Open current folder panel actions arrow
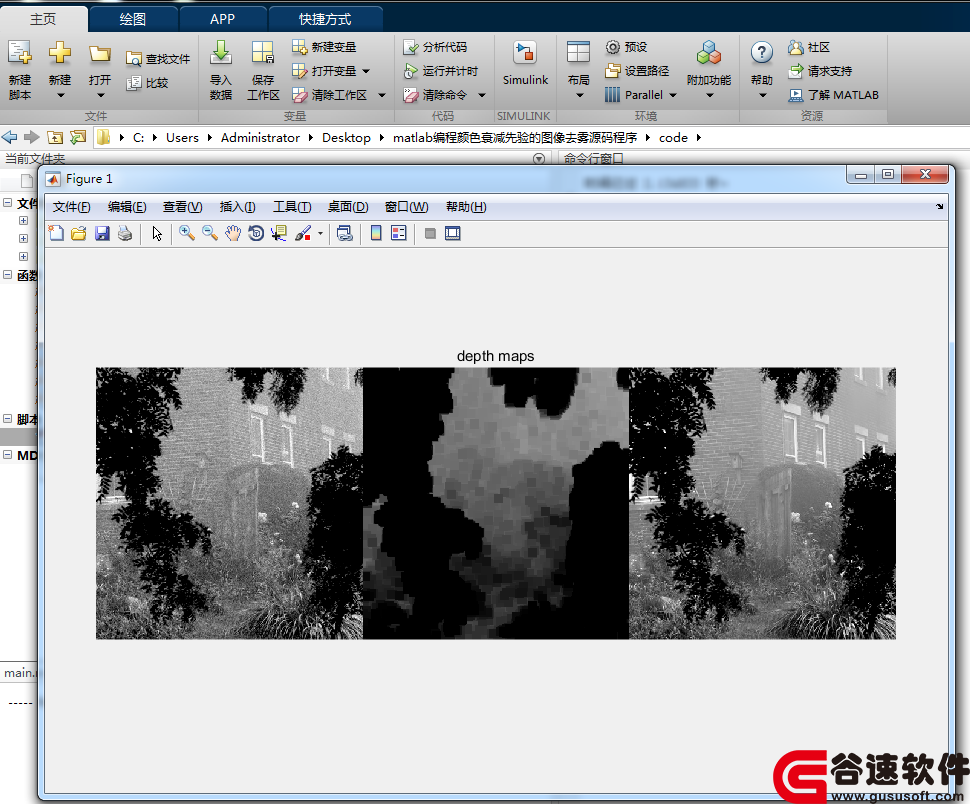 [x=539, y=159]
